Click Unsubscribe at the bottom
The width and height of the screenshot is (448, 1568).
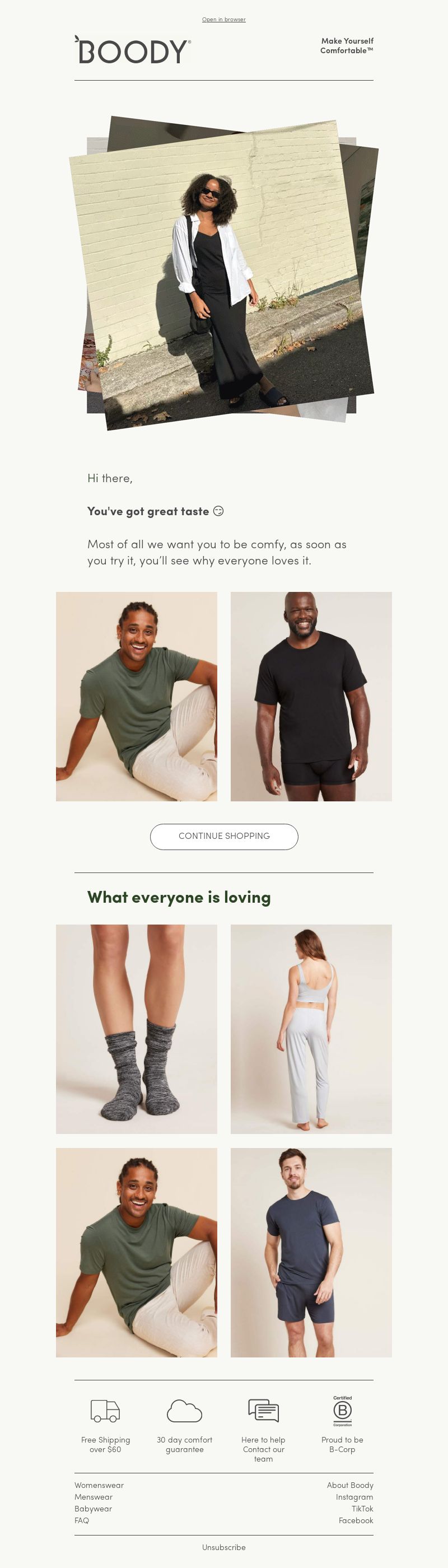(224, 1547)
